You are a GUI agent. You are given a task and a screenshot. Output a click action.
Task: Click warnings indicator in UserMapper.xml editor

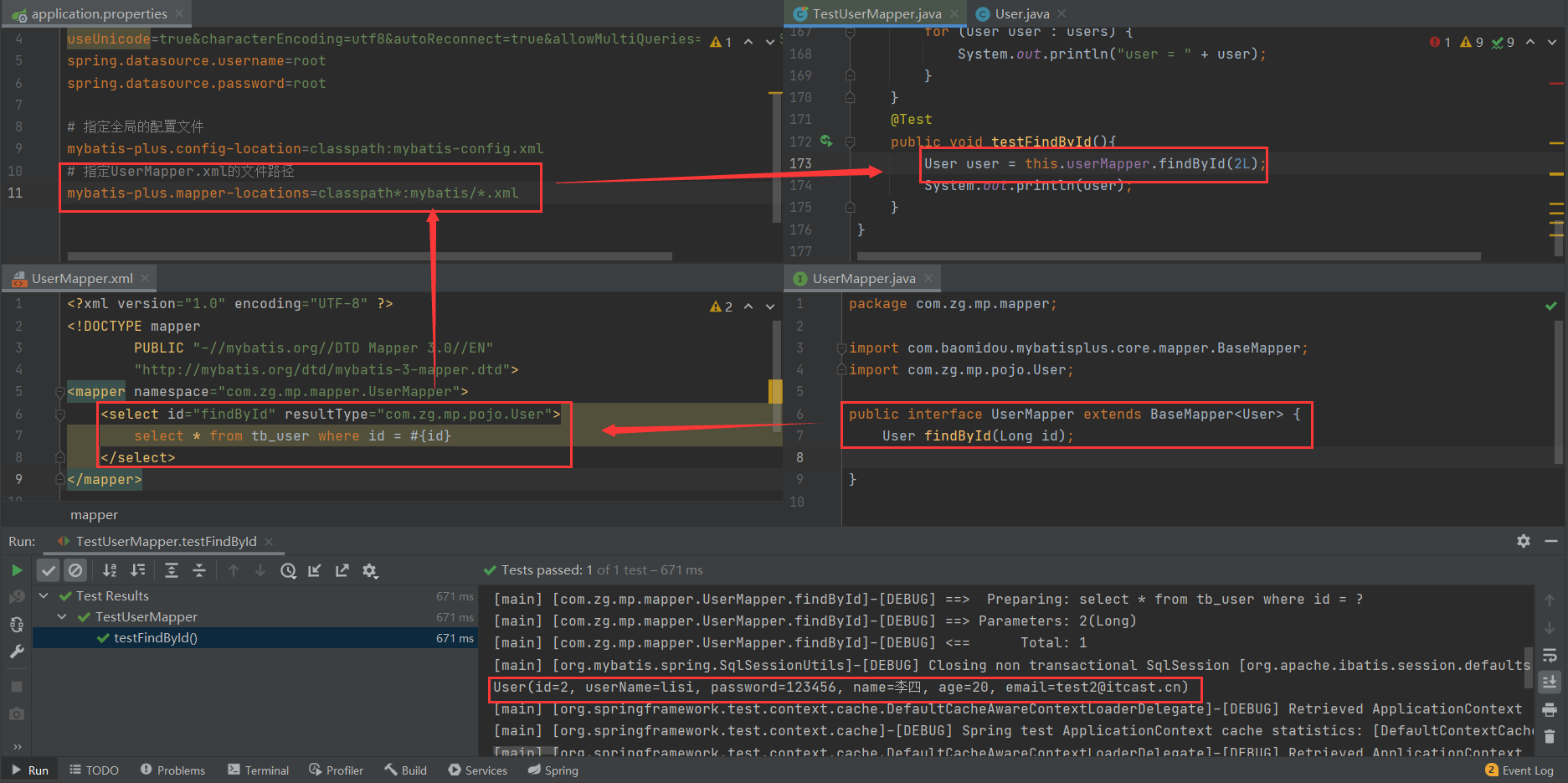pyautogui.click(x=721, y=307)
